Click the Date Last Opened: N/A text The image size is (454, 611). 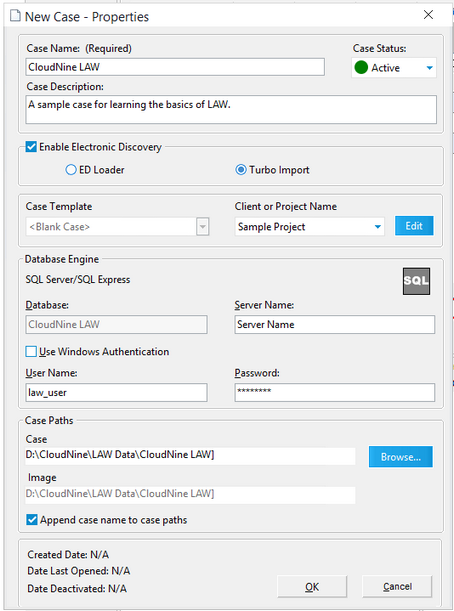click(78, 571)
